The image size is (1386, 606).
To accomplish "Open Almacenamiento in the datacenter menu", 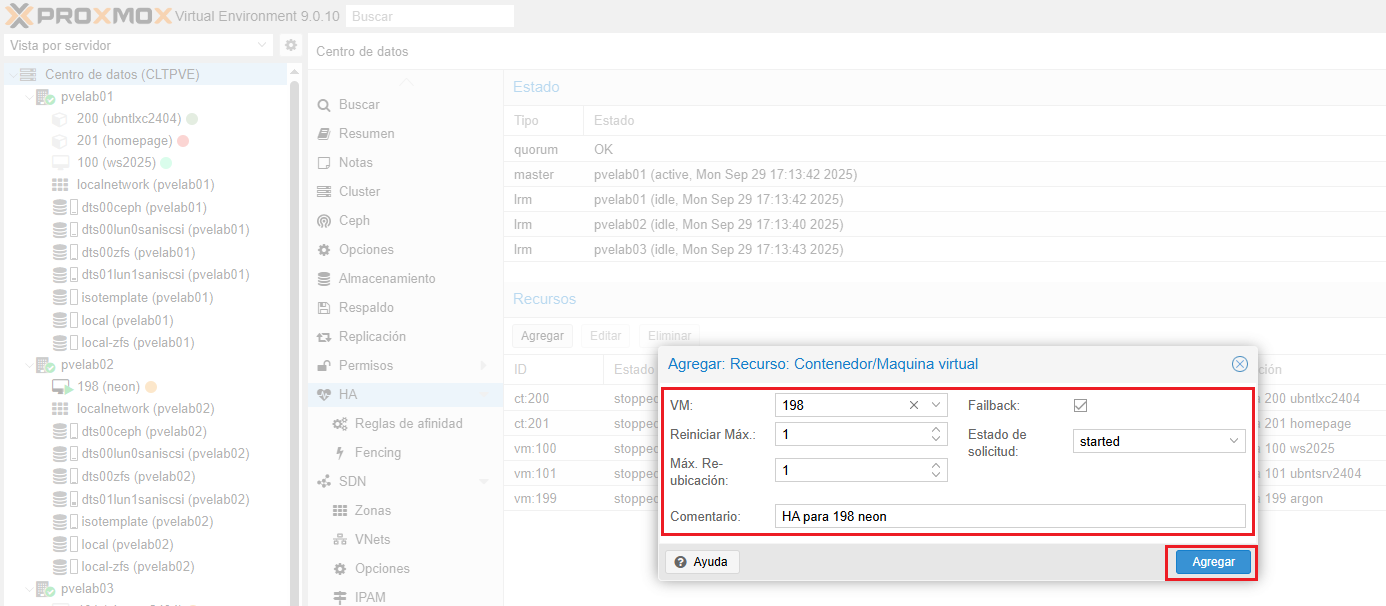I will [387, 279].
